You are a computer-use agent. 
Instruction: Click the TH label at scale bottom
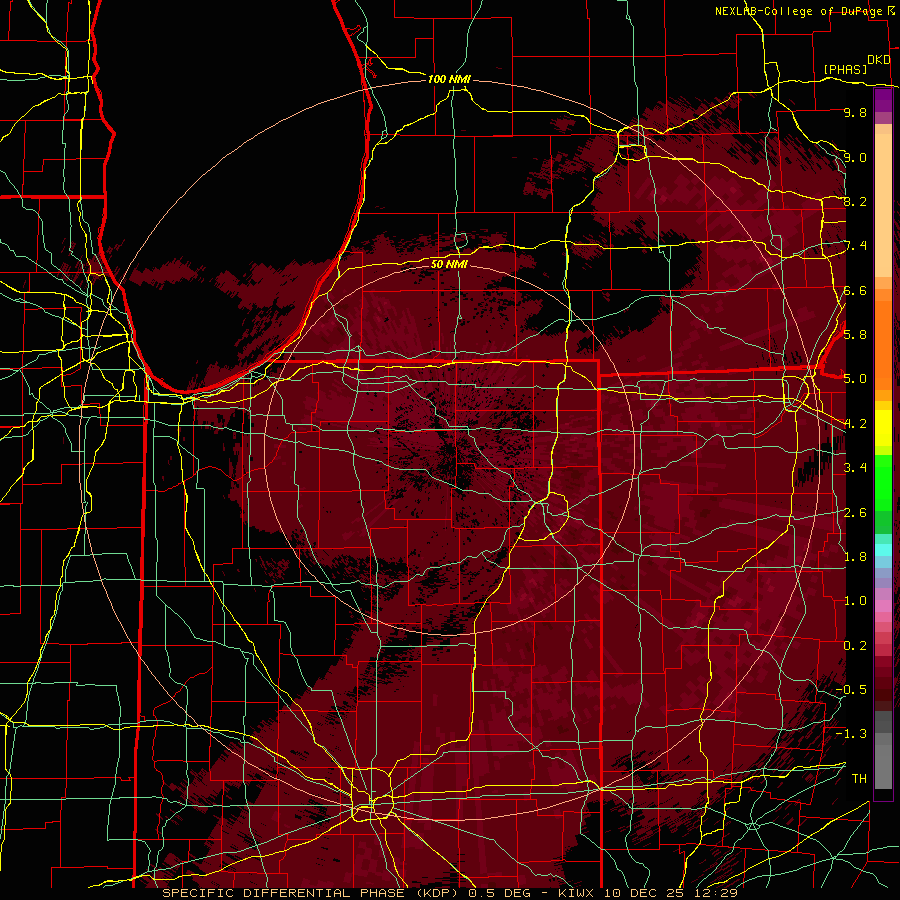pos(859,779)
